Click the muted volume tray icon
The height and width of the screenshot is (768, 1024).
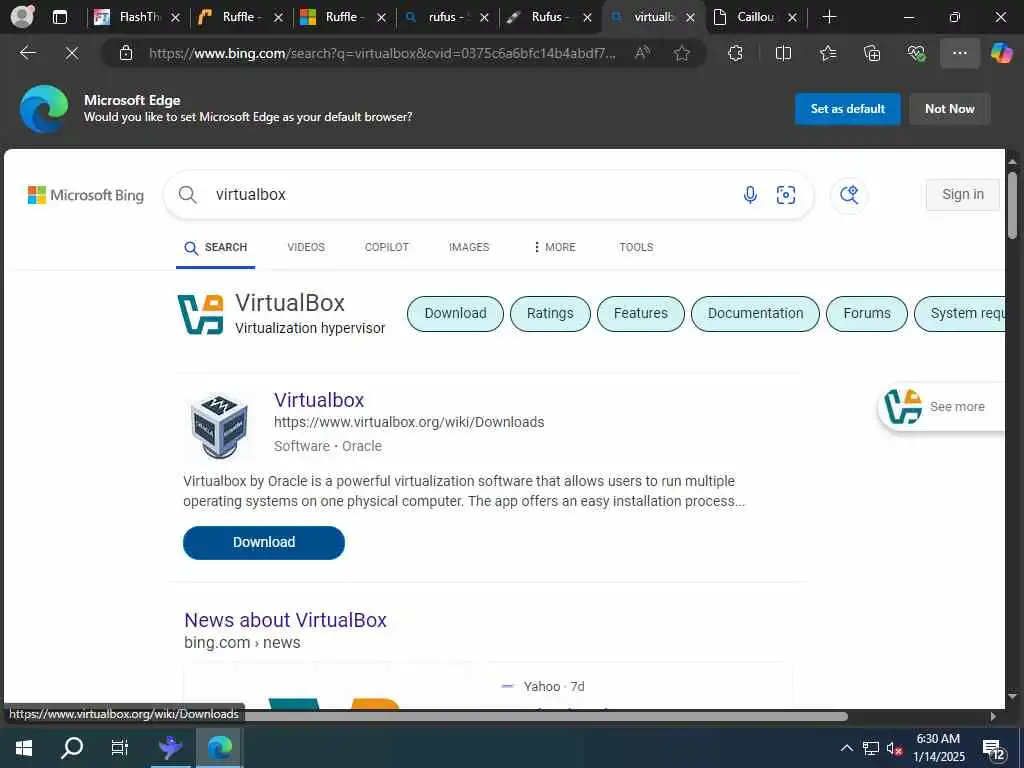(894, 748)
